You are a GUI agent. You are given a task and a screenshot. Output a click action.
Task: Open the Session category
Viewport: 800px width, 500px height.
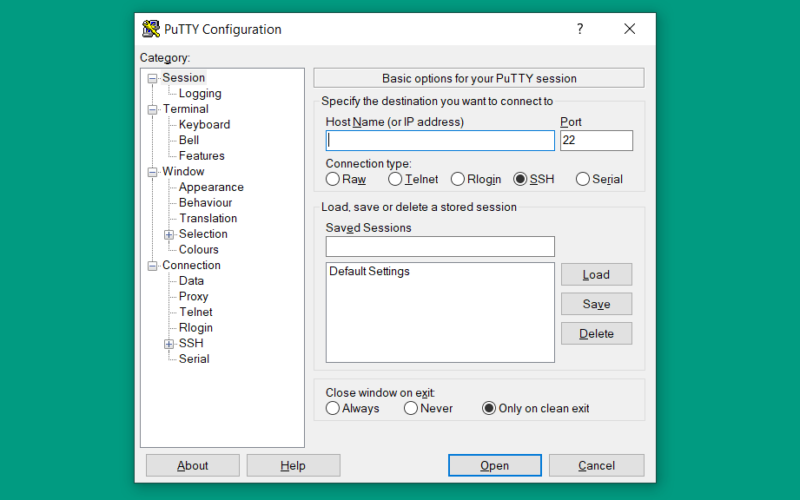[x=184, y=78]
